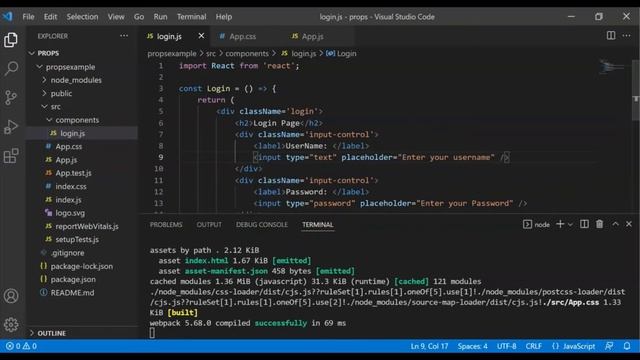Open the Run menu

tap(160, 17)
